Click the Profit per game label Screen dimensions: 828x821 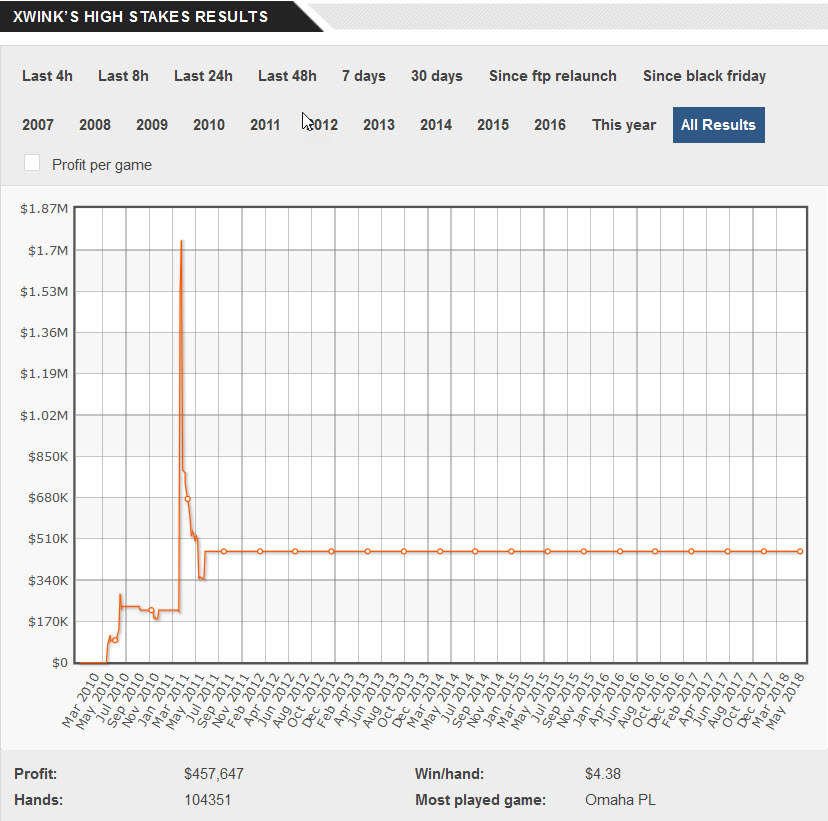(x=102, y=165)
